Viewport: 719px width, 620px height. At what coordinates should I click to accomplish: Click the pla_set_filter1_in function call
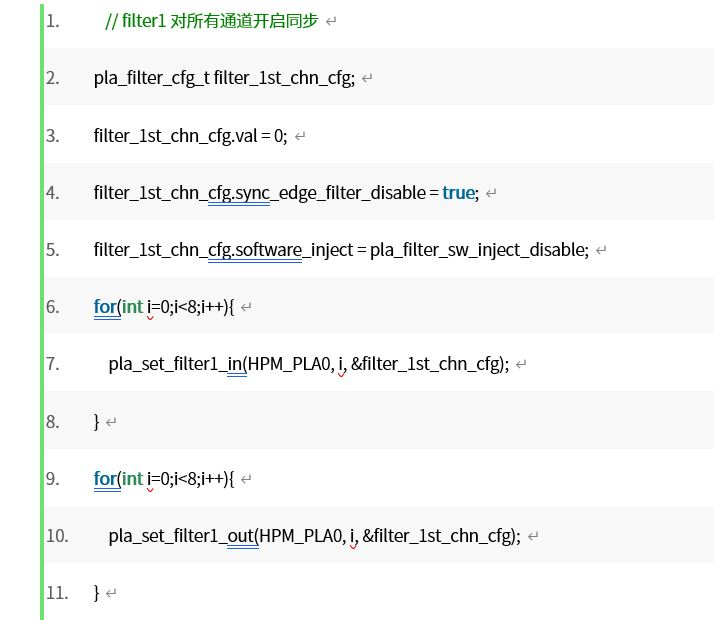click(176, 364)
